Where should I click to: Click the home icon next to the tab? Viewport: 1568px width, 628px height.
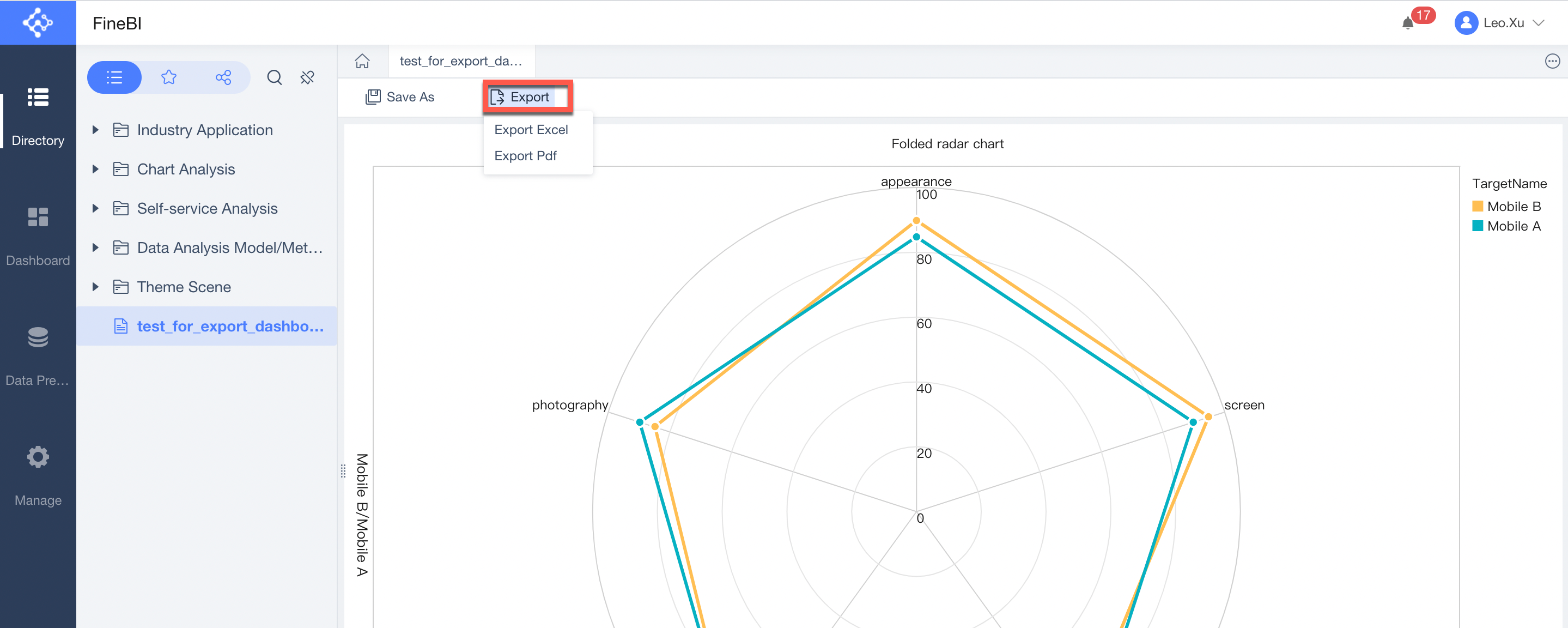pyautogui.click(x=362, y=61)
